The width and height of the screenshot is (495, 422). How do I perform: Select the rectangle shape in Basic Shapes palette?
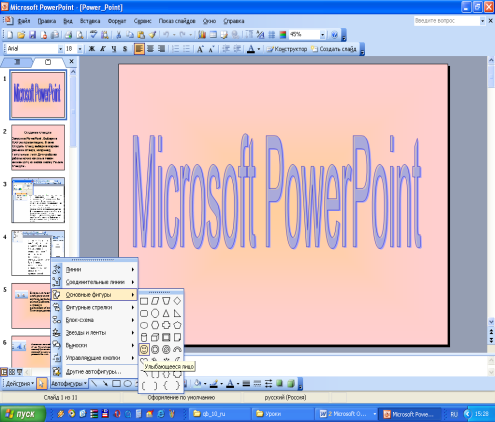144,301
